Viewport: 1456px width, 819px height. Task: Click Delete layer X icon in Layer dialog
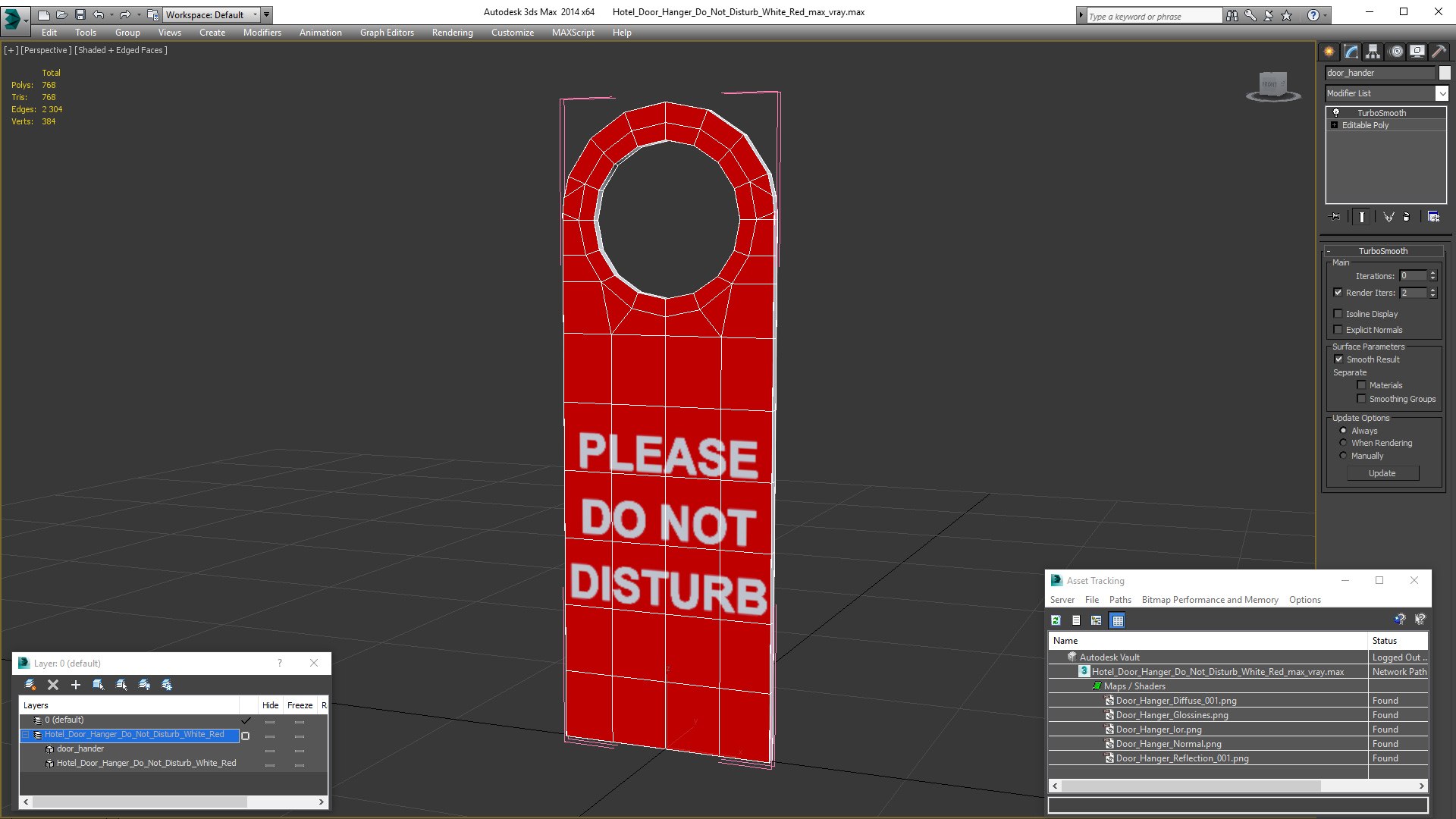click(53, 685)
